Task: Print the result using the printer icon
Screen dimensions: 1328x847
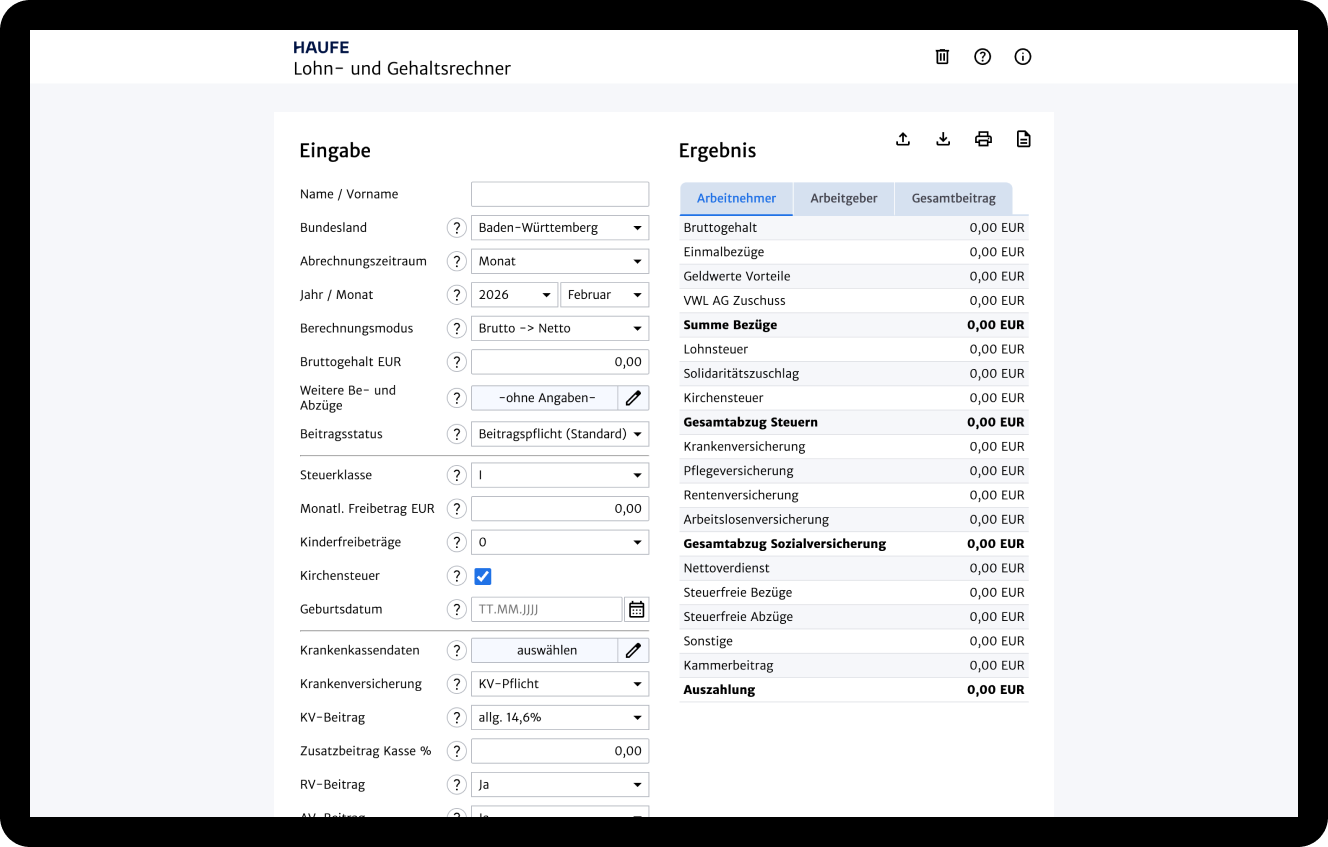Action: tap(983, 139)
